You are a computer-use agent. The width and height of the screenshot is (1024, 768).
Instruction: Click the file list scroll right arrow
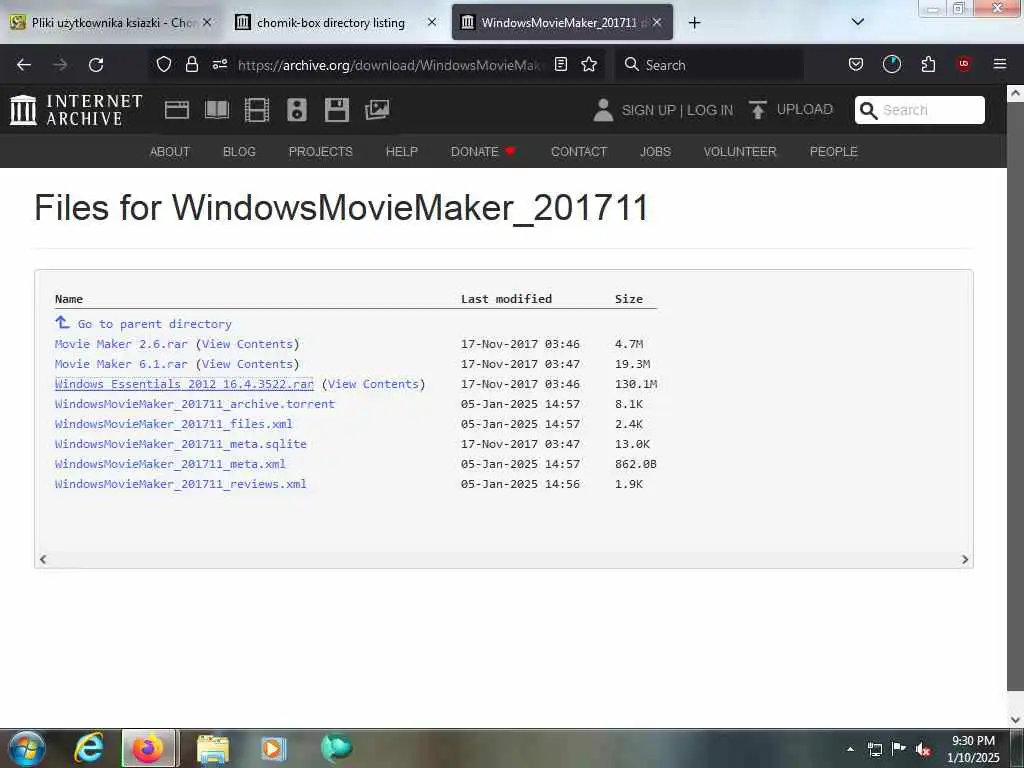point(965,560)
